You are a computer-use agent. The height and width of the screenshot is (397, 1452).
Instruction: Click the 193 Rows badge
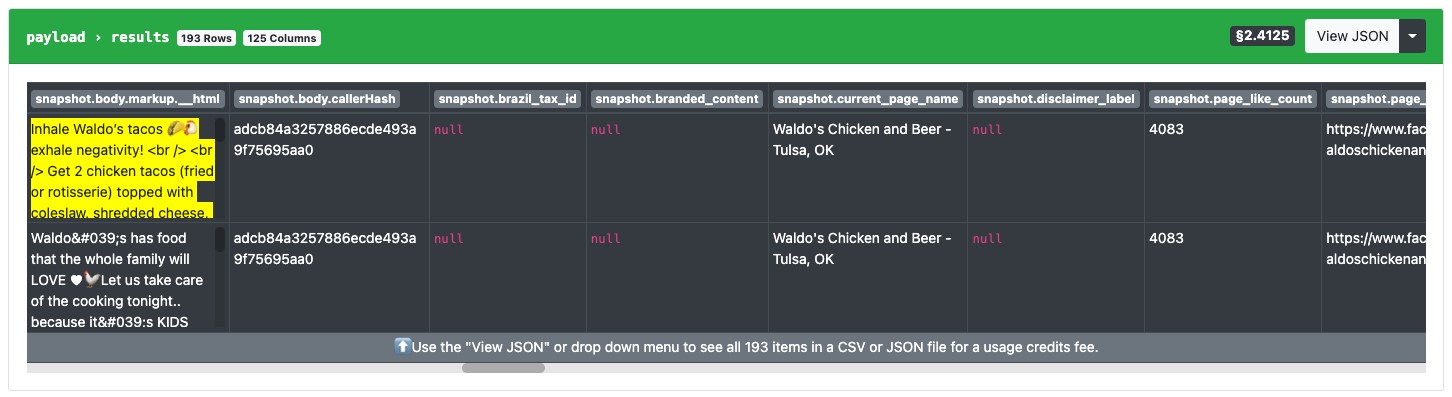pos(206,38)
